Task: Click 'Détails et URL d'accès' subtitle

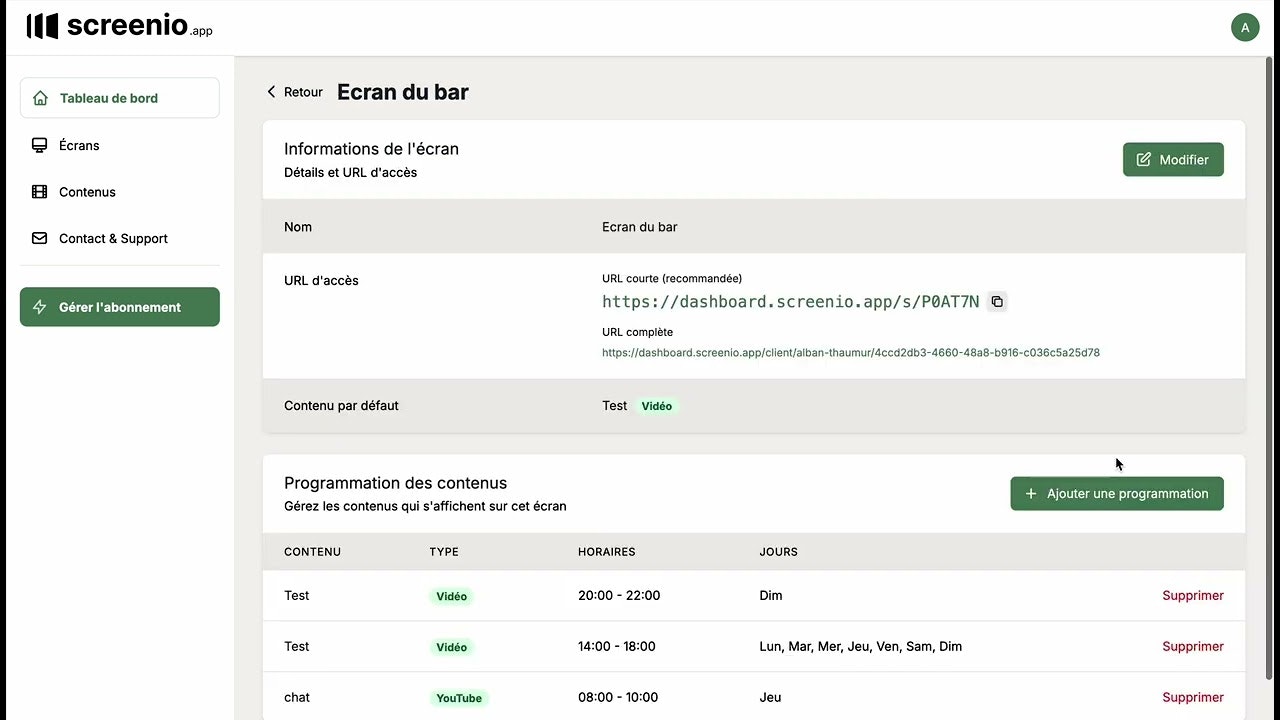Action: 351,172
